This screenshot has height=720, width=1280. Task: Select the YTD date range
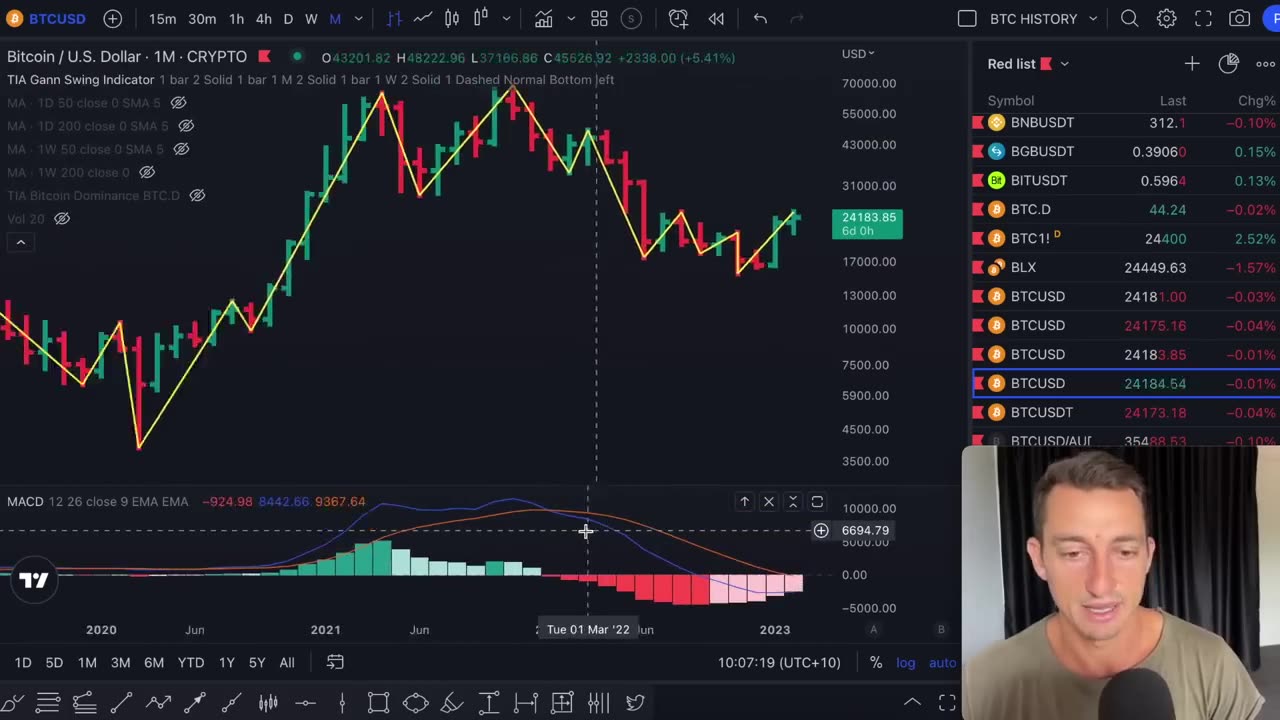190,662
